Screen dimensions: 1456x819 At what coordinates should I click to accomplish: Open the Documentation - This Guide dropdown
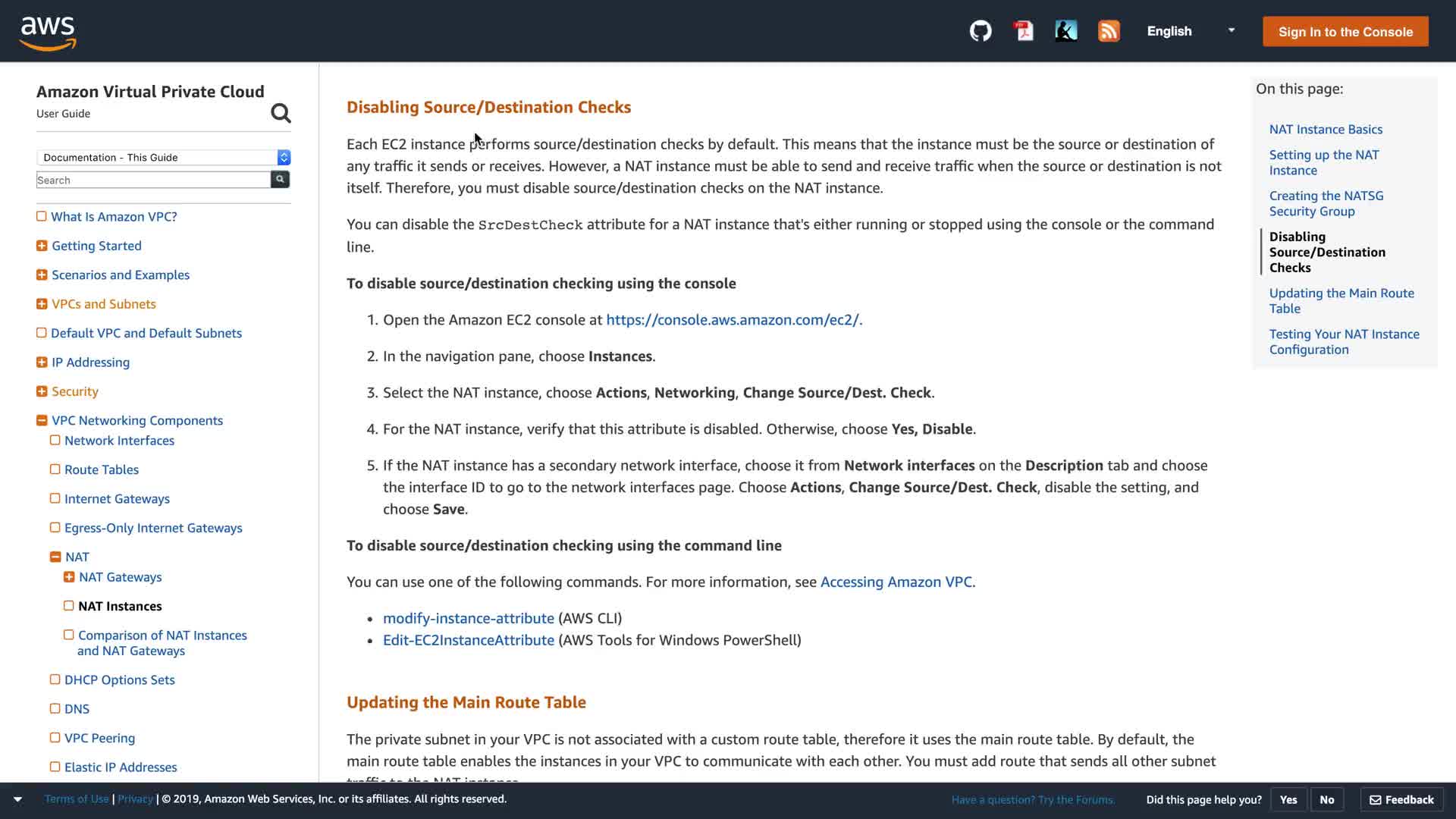tap(163, 157)
